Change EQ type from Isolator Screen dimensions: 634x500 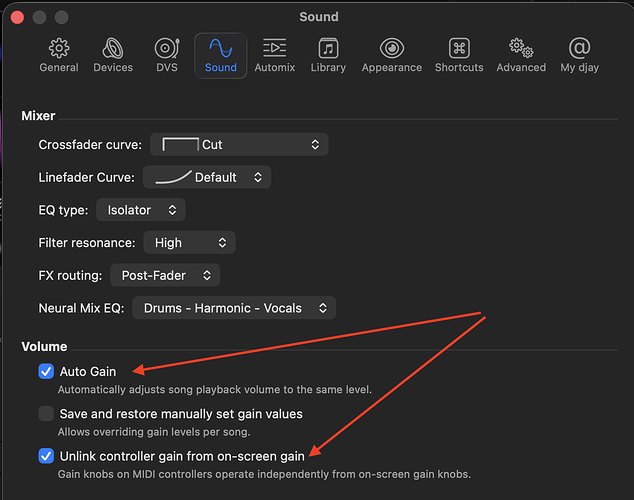(141, 210)
